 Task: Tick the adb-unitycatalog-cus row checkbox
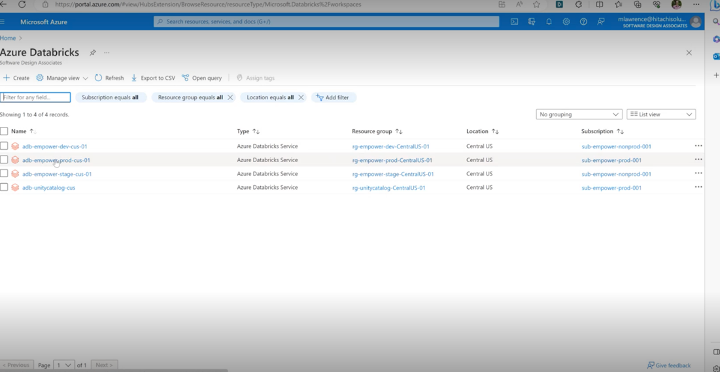(4, 187)
